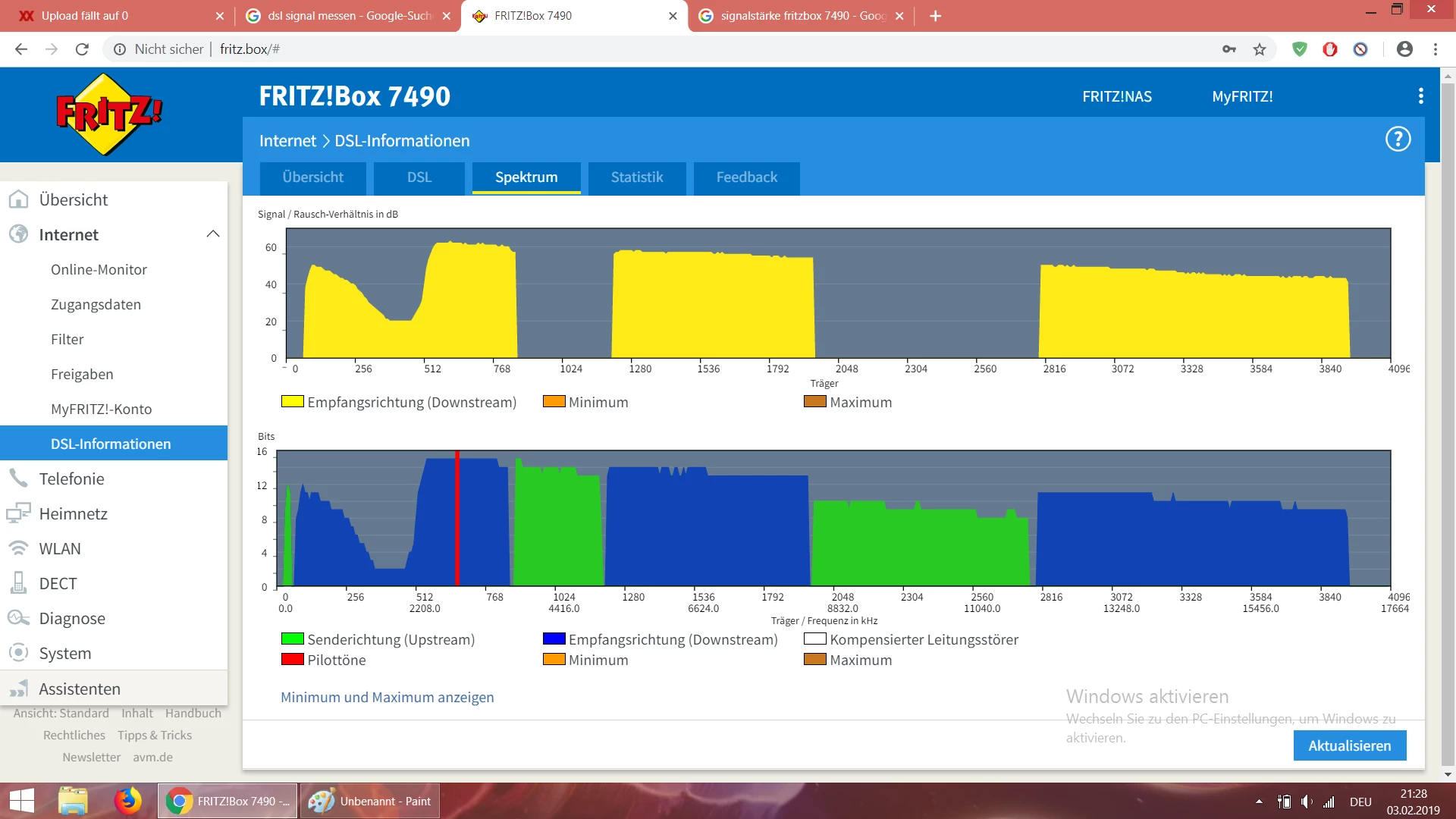Expand the Heimnetz section
The height and width of the screenshot is (819, 1456).
coord(73,514)
